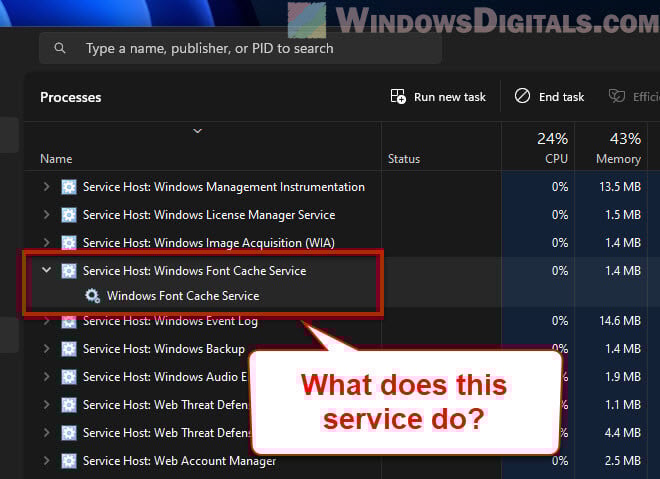Click the Windows Event Log gear icon

pos(69,322)
